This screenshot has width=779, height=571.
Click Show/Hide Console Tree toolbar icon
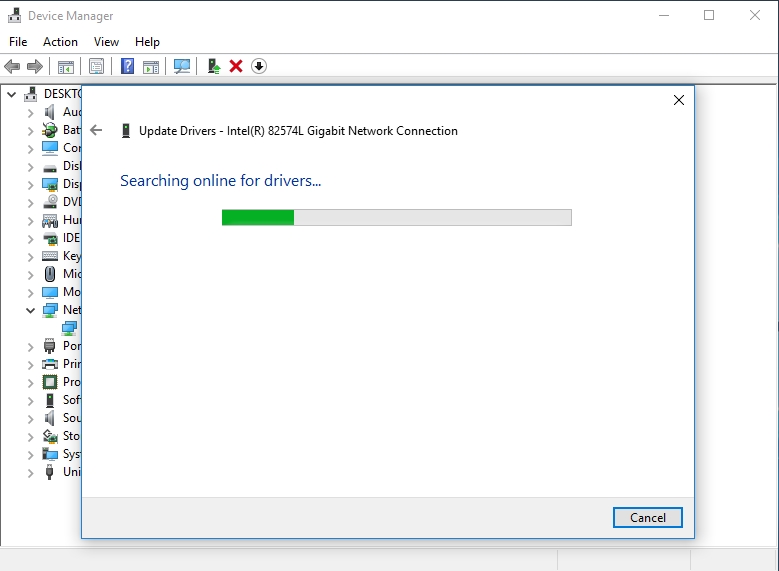[x=66, y=66]
